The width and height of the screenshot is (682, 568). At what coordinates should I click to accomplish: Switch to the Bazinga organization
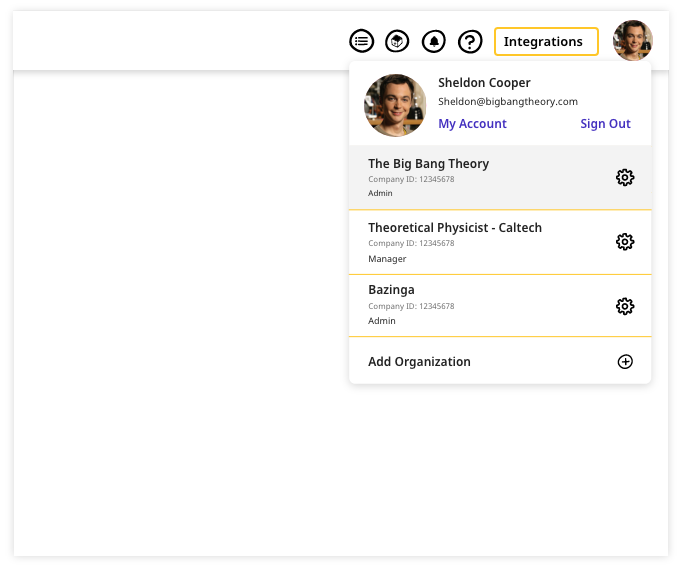[x=500, y=306]
